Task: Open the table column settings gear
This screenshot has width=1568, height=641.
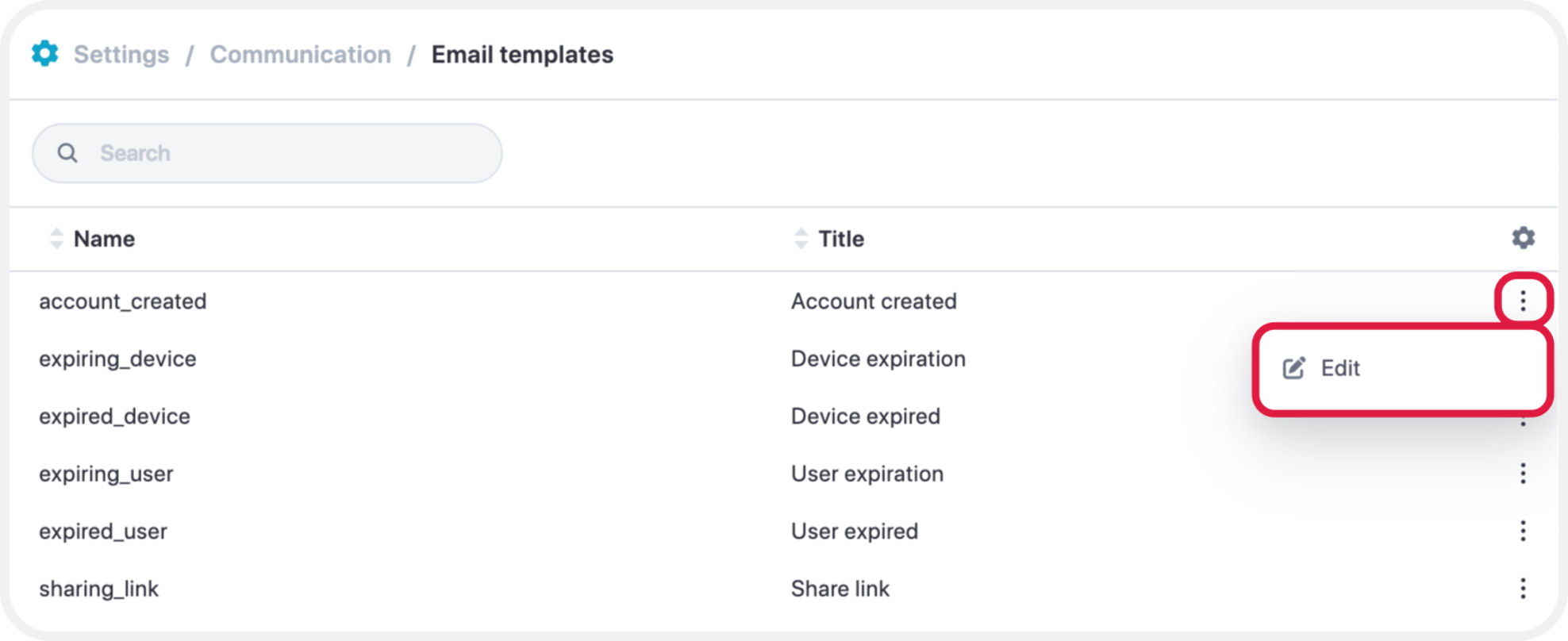Action: pyautogui.click(x=1523, y=238)
